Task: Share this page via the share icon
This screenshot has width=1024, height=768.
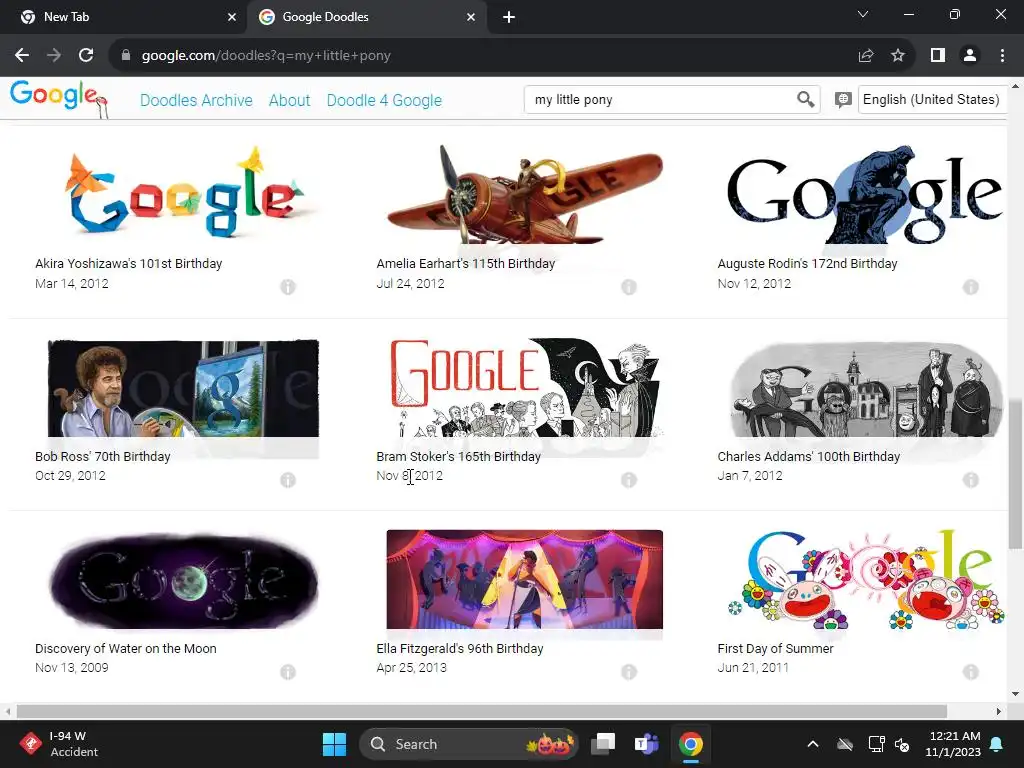Action: (866, 56)
